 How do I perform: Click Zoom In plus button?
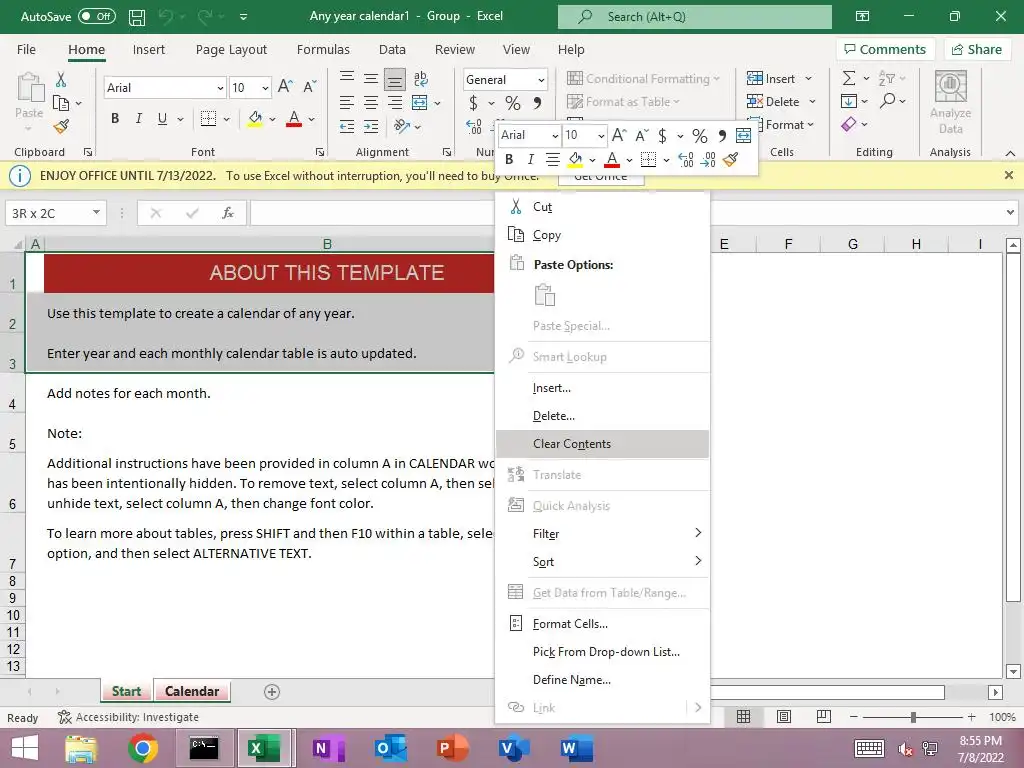(972, 717)
